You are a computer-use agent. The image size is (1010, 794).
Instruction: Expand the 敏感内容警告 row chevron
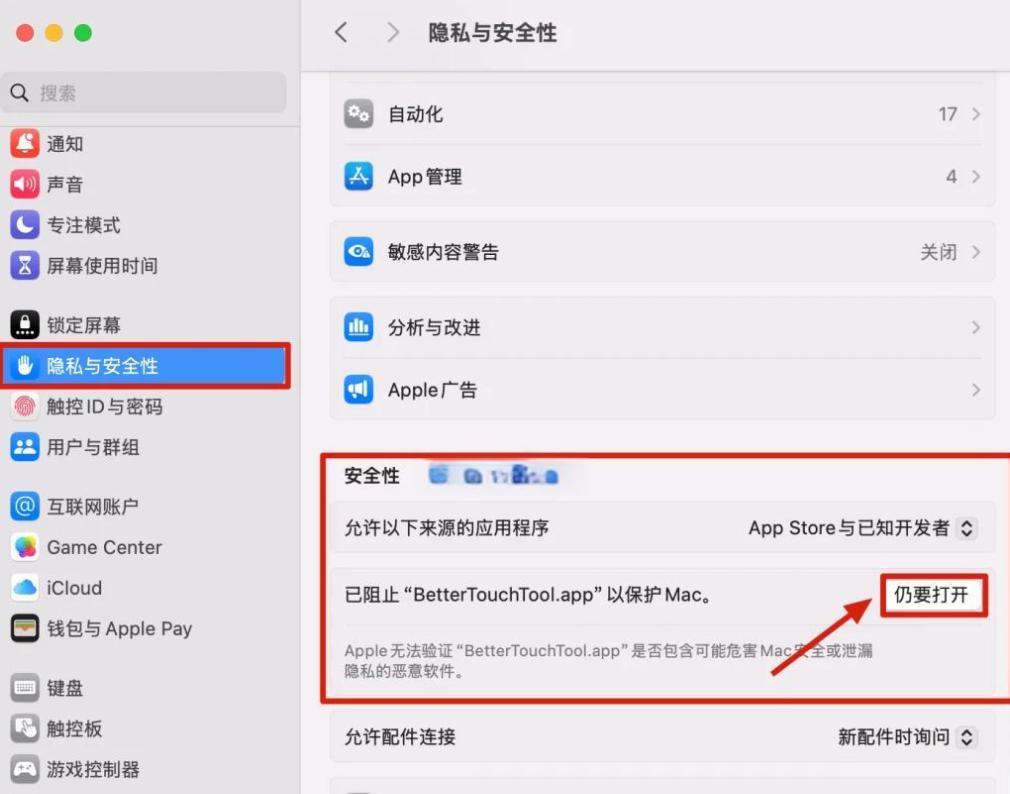(x=976, y=252)
